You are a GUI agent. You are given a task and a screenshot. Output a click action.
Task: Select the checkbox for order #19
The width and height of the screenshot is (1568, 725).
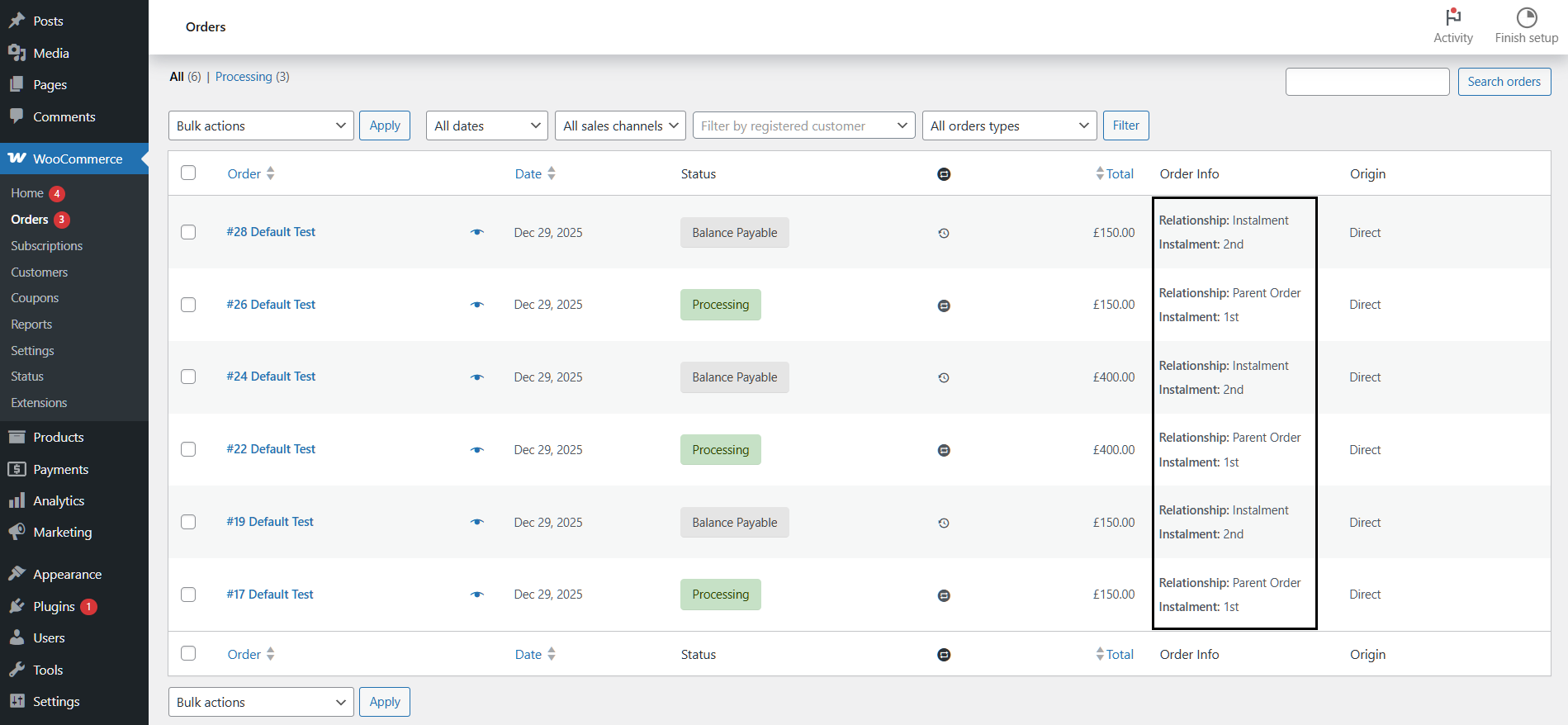(188, 522)
